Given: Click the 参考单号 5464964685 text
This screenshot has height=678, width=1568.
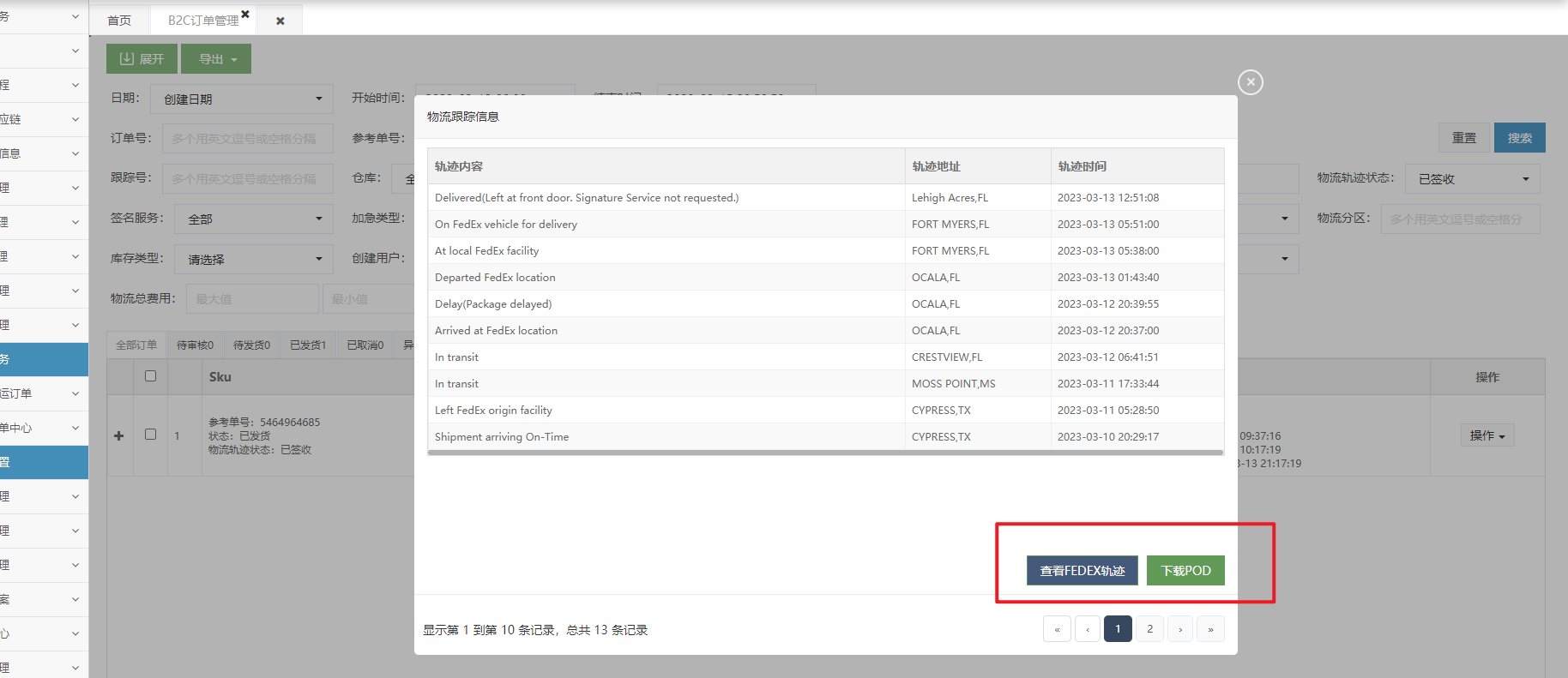Looking at the screenshot, I should [264, 422].
